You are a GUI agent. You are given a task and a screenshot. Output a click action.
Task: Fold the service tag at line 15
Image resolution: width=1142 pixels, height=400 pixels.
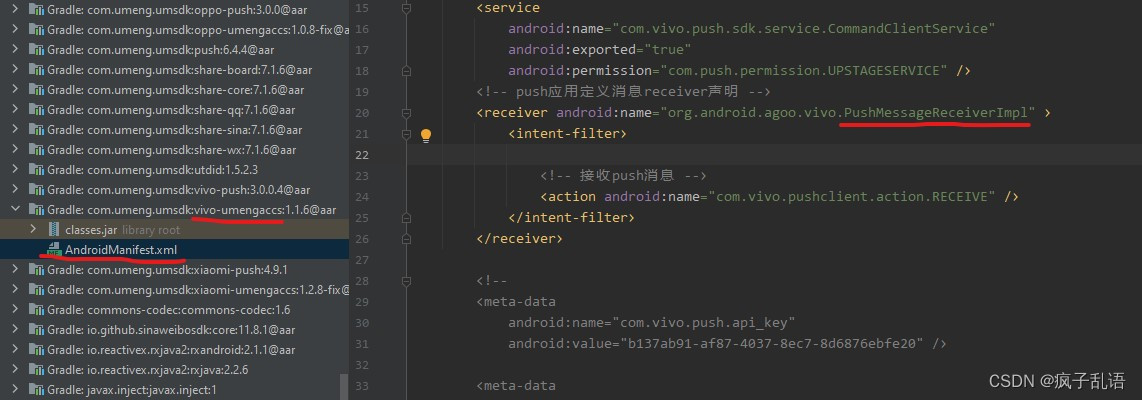406,8
